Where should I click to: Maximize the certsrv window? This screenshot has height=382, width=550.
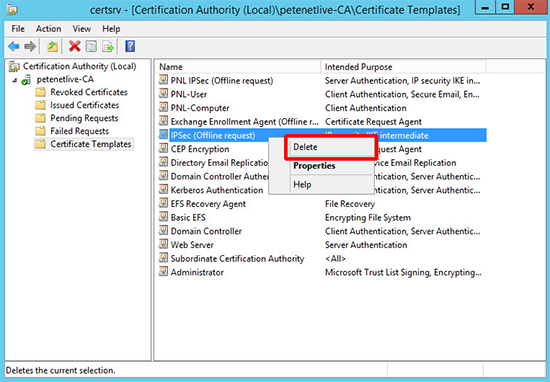pos(505,7)
